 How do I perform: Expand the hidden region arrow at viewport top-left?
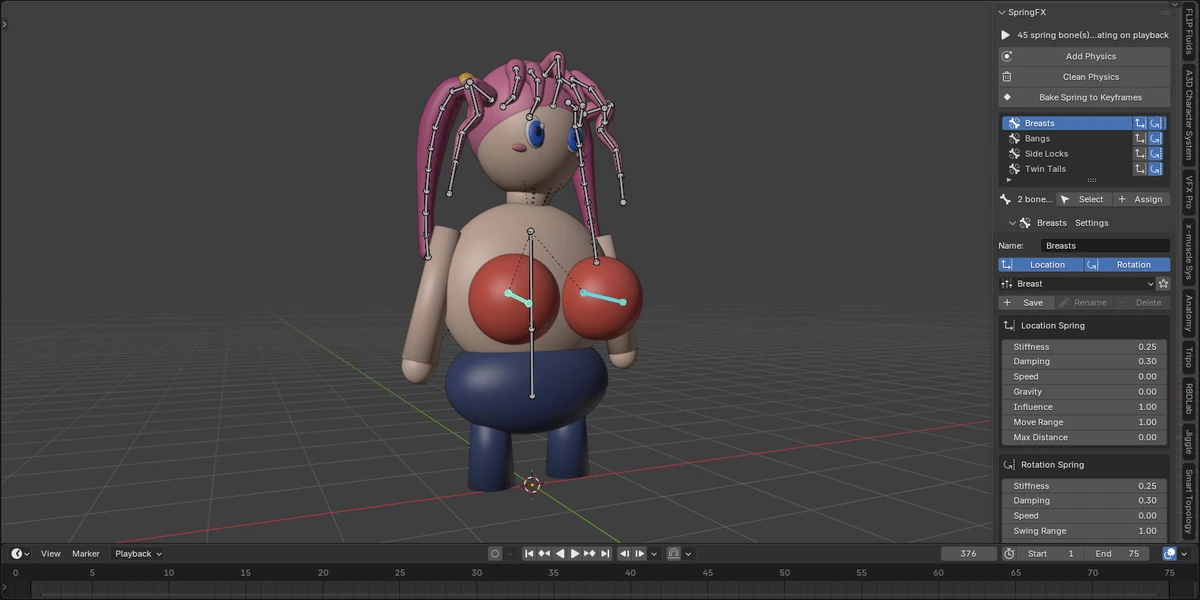[4, 22]
